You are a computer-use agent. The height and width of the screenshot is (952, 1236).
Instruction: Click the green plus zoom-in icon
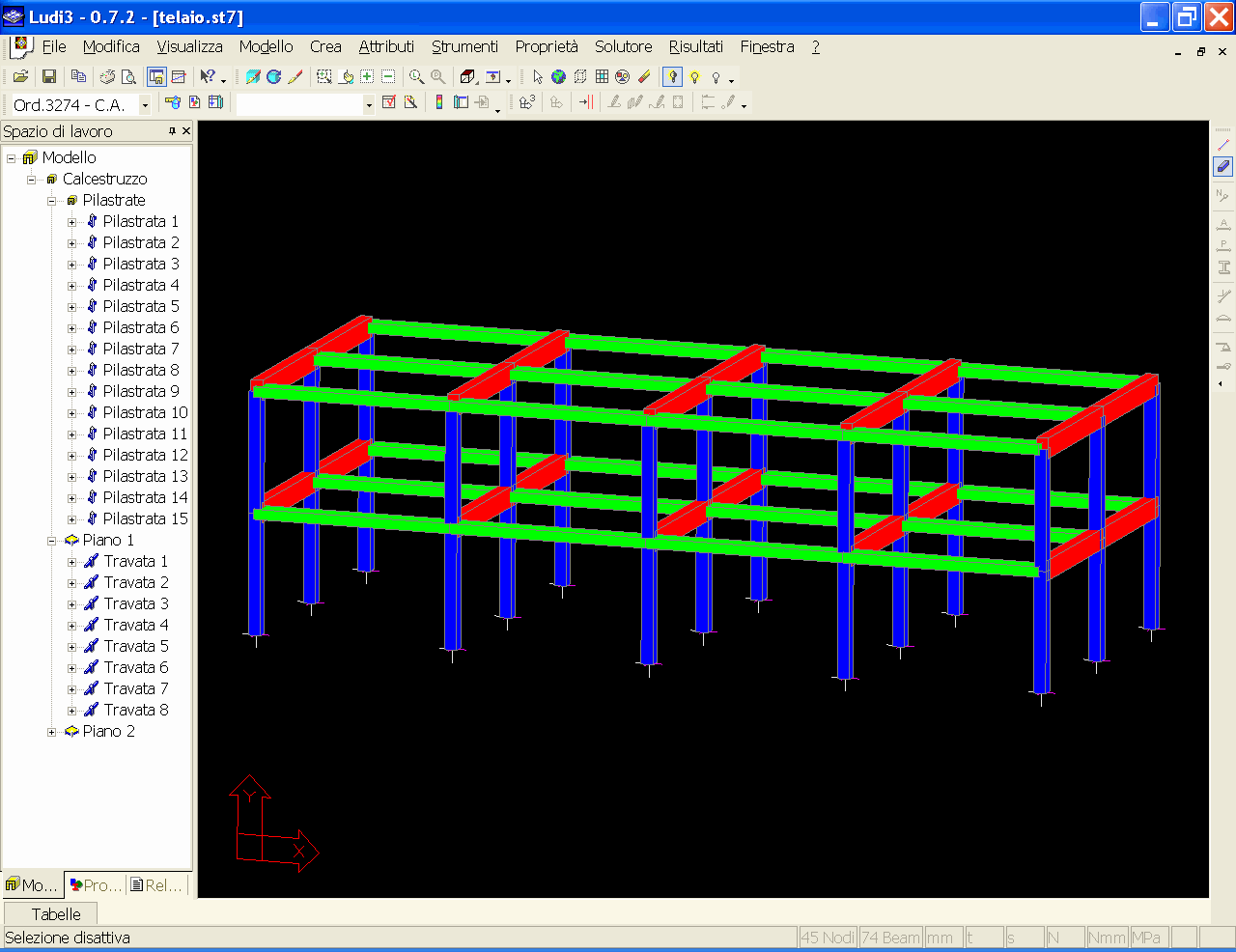pyautogui.click(x=367, y=76)
